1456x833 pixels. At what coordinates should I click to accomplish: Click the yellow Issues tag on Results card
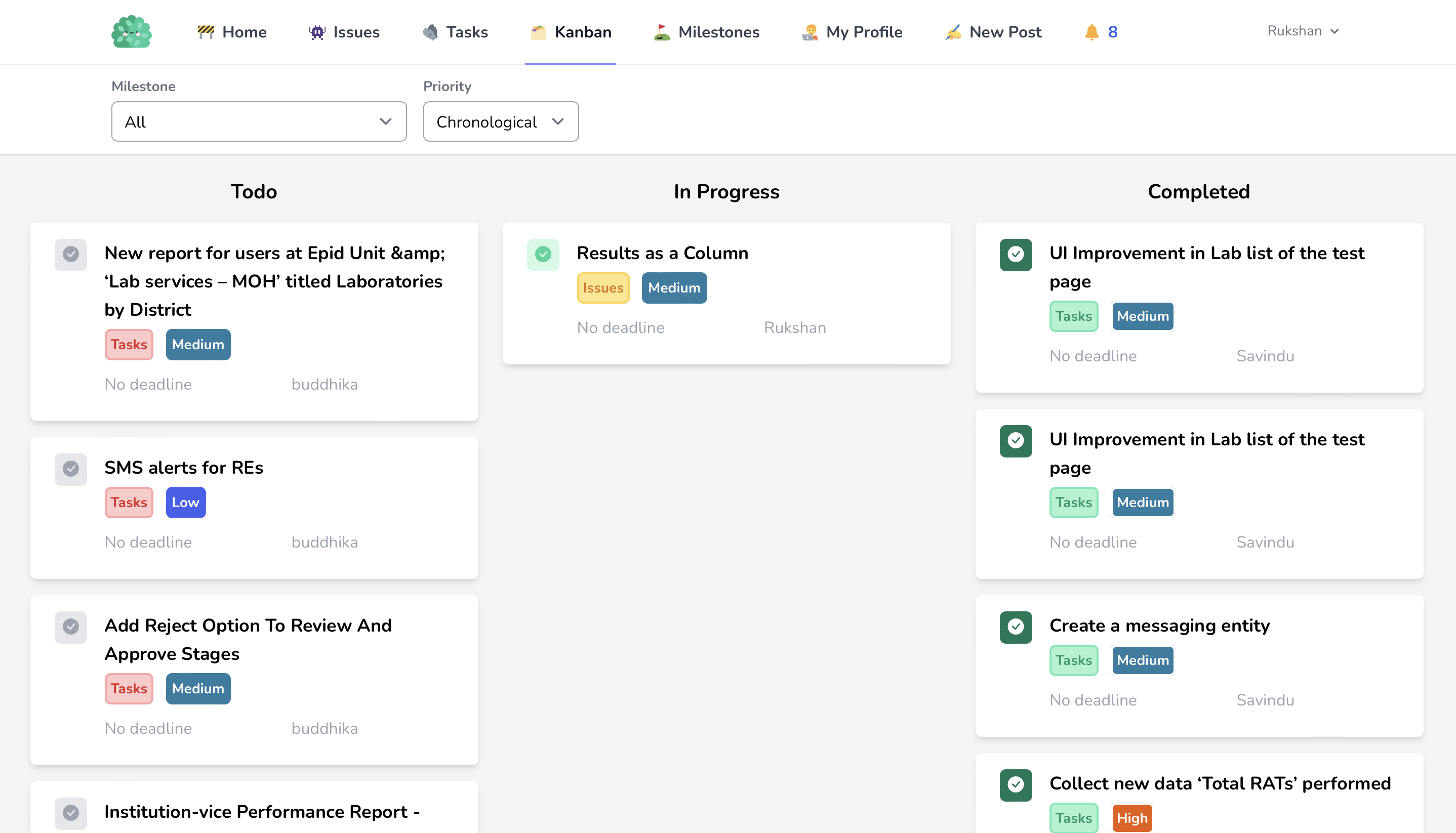(602, 288)
